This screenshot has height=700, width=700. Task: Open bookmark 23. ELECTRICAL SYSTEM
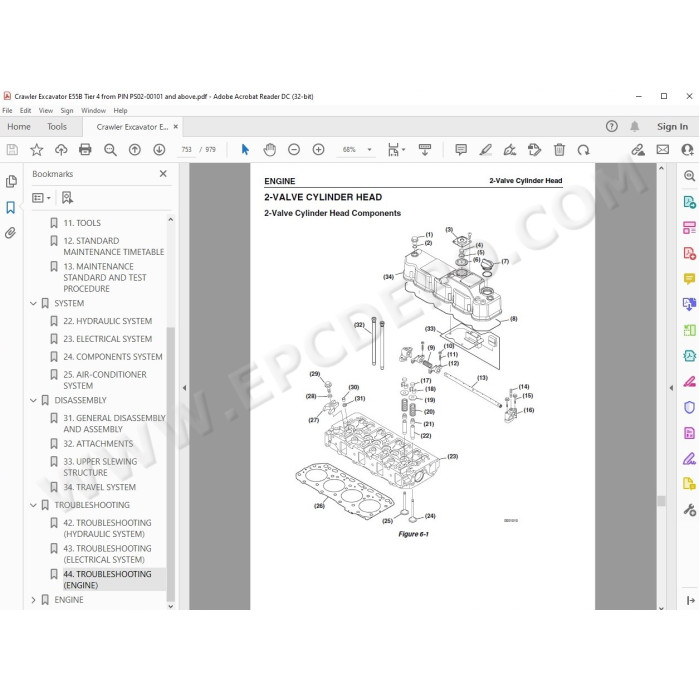tap(107, 339)
